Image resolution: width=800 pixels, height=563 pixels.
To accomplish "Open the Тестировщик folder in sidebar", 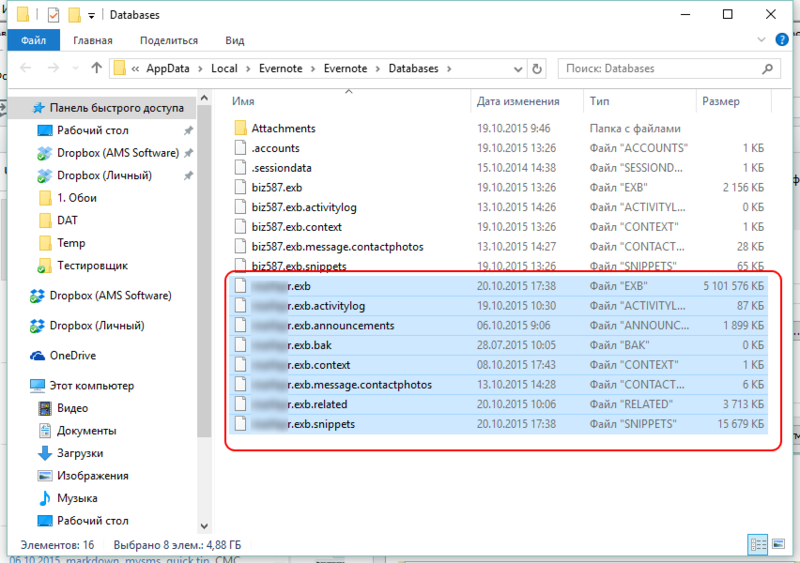I will click(92, 265).
